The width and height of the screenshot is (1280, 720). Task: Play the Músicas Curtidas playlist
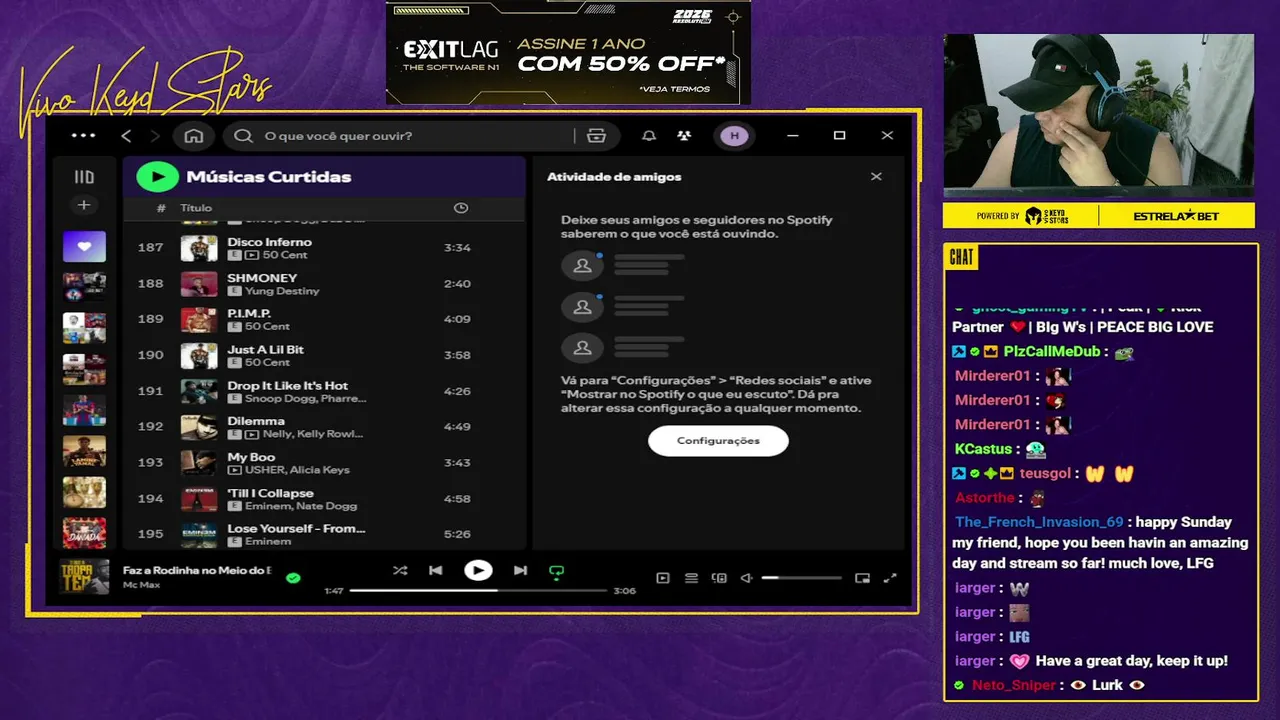point(157,176)
